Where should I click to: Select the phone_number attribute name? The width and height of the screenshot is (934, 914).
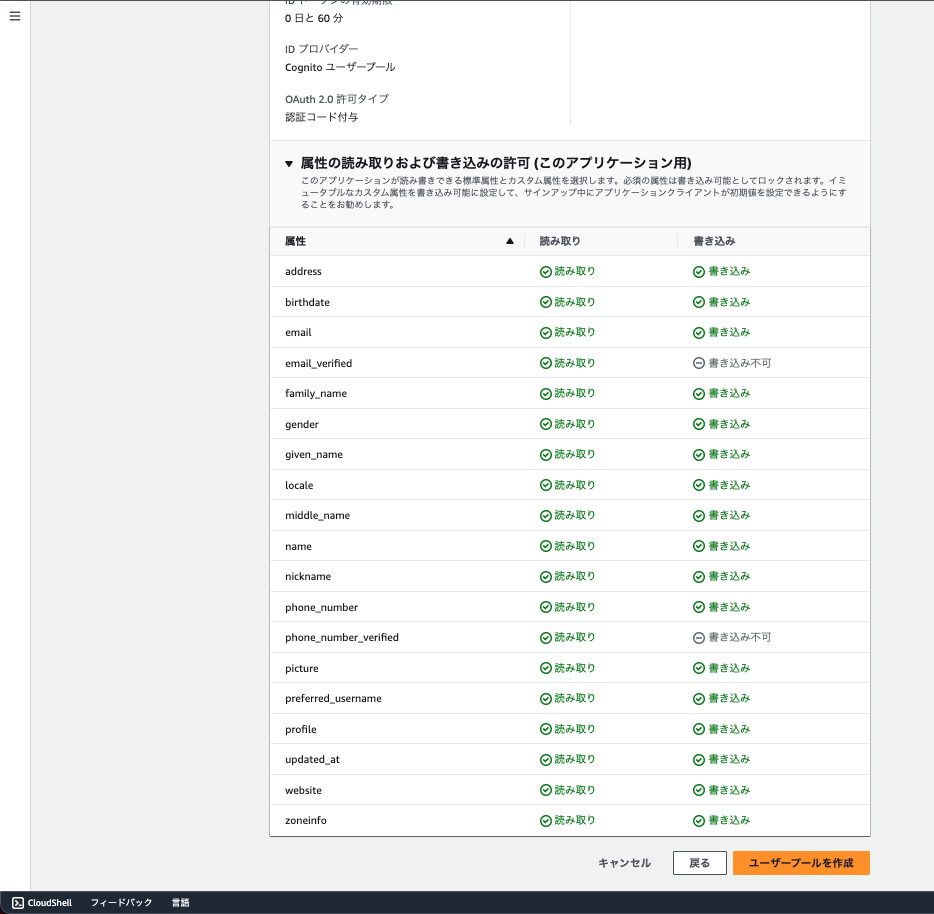pyautogui.click(x=322, y=607)
